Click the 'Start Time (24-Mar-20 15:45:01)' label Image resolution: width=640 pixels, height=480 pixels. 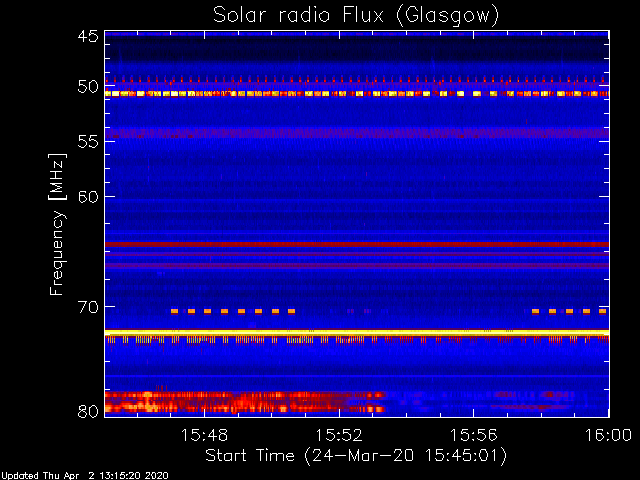(356, 456)
